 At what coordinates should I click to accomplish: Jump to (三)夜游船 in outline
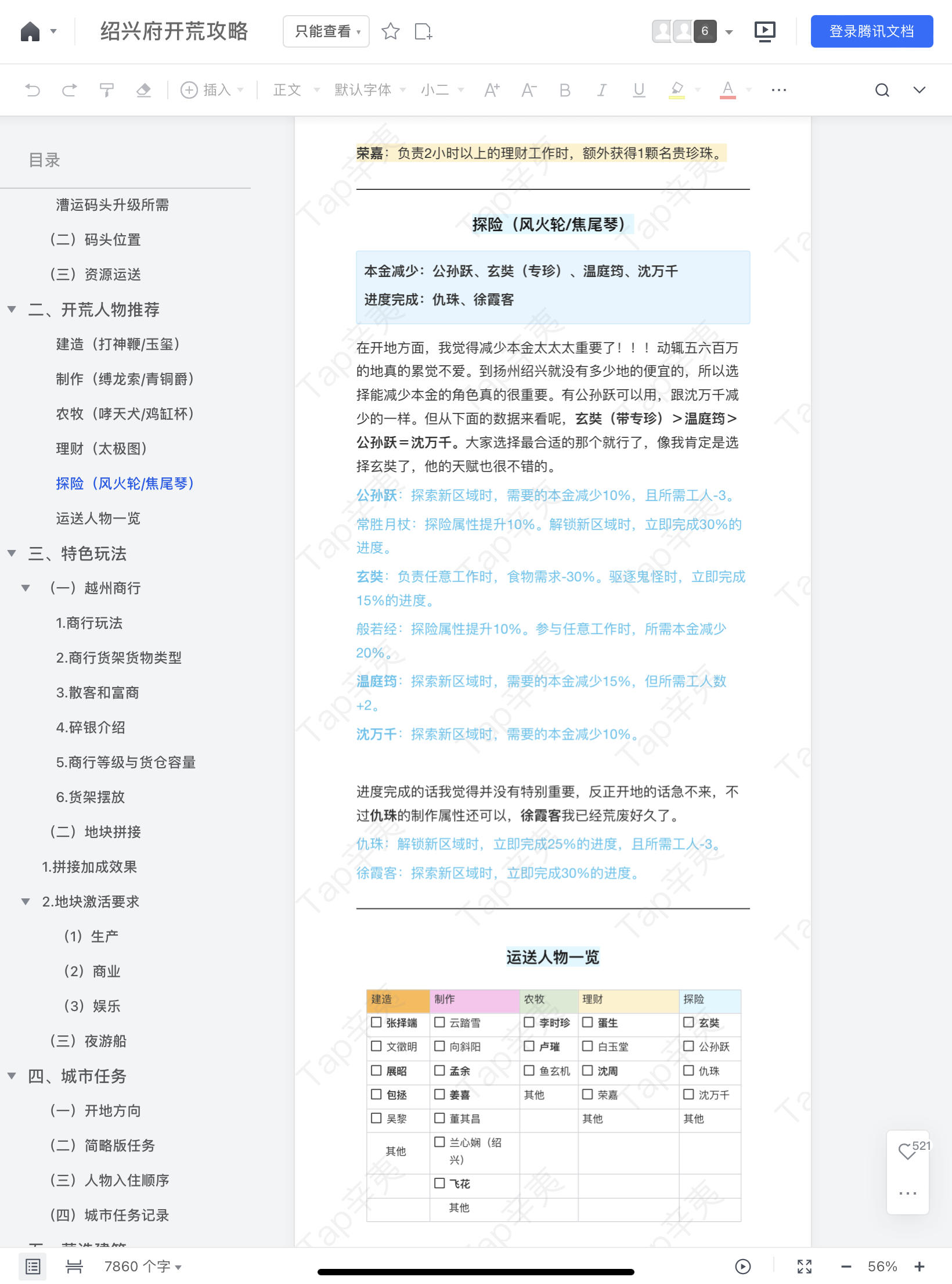(x=88, y=1041)
